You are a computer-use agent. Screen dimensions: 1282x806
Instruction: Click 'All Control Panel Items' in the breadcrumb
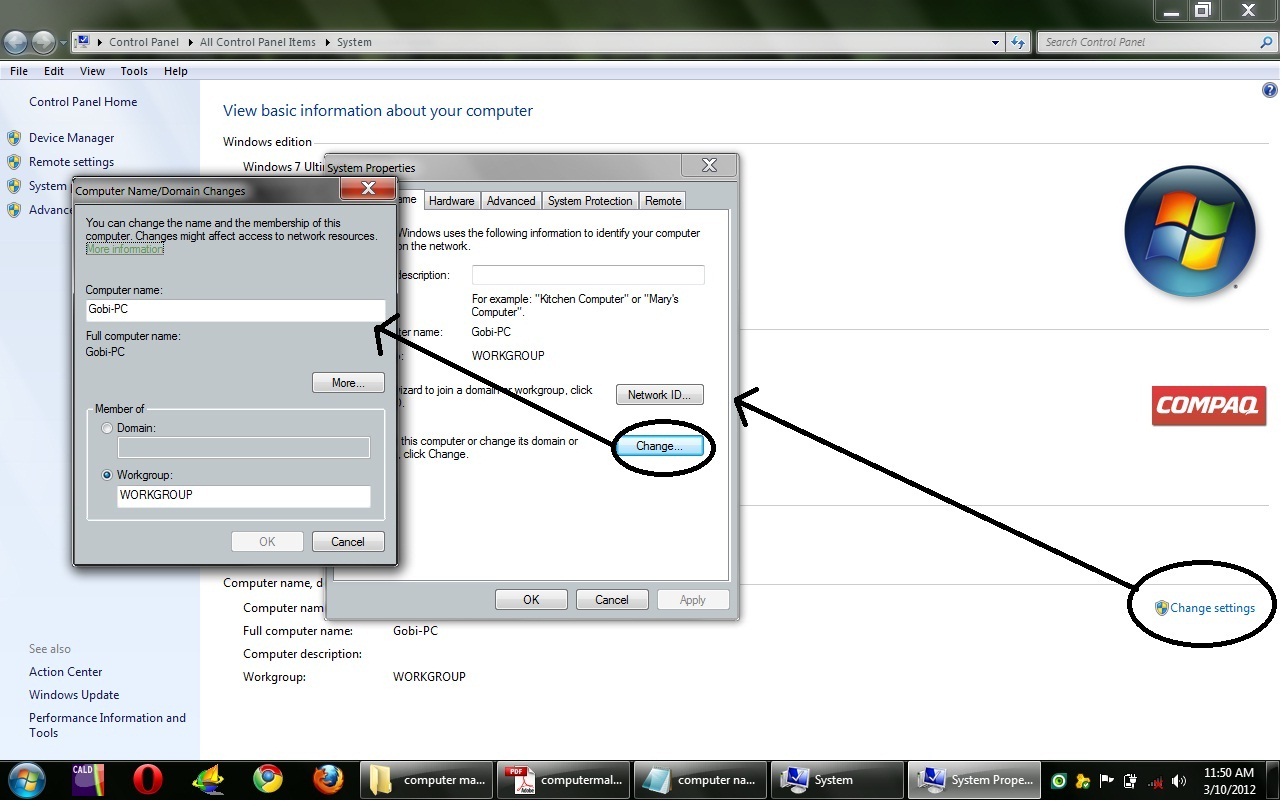258,42
